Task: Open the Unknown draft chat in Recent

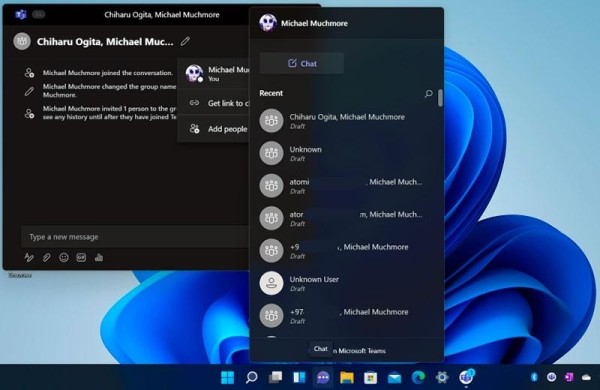Action: tap(346, 153)
